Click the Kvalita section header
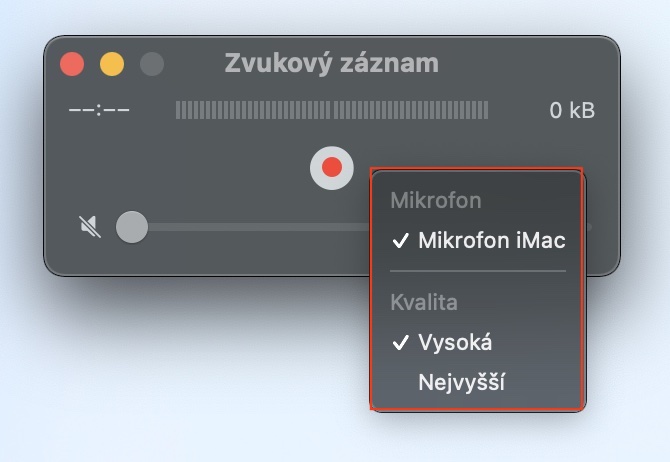The width and height of the screenshot is (670, 462). (424, 303)
